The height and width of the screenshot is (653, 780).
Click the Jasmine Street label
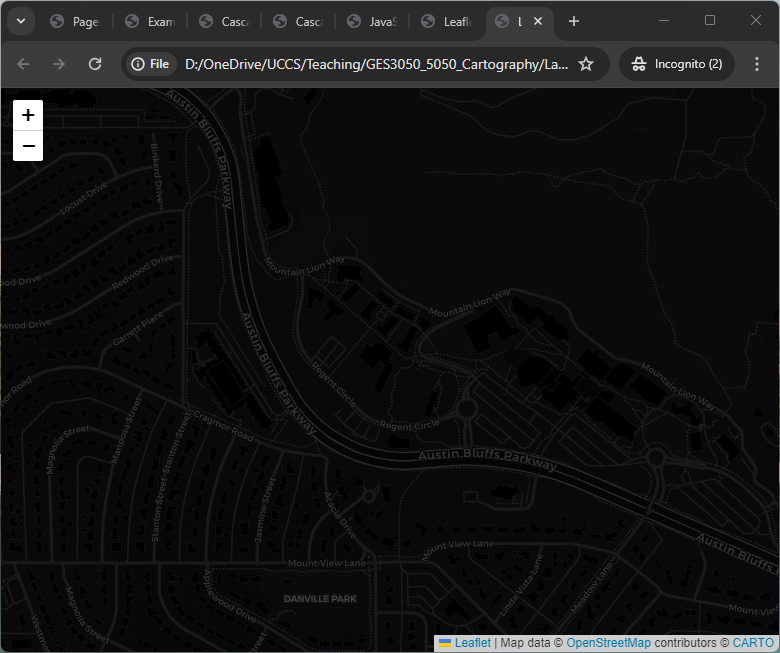click(265, 510)
